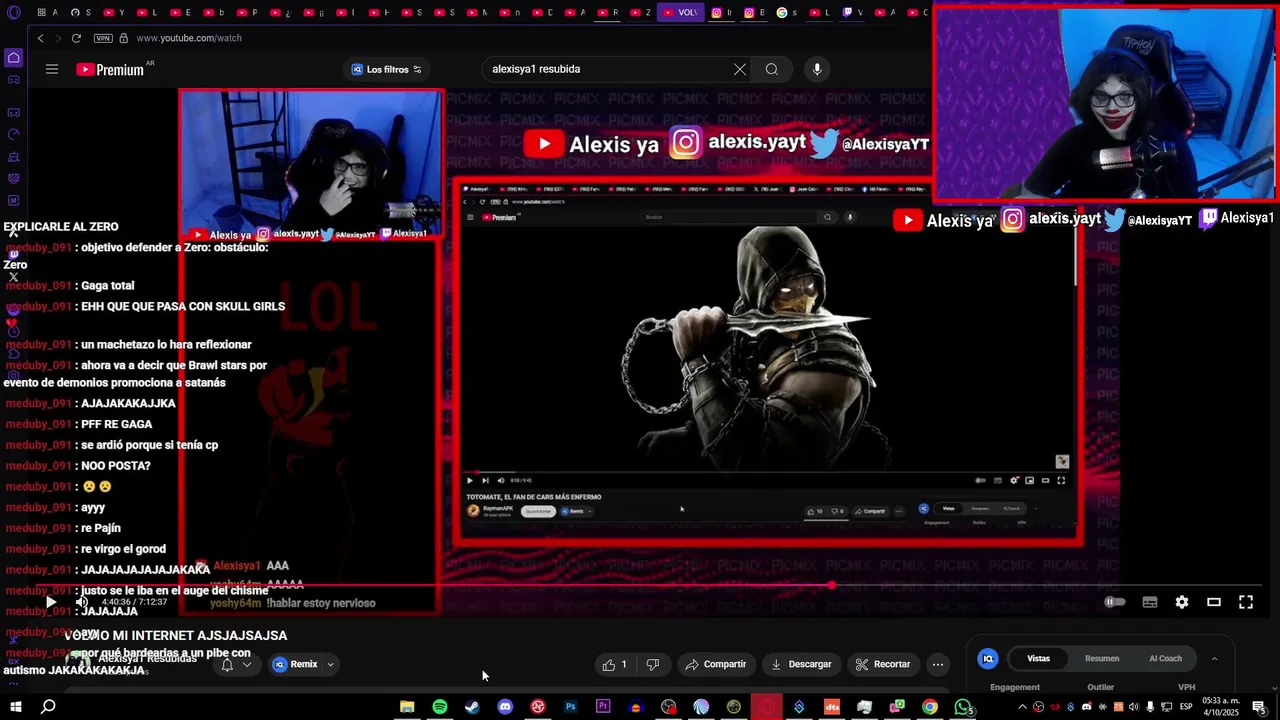
Task: Open the Windows Start menu
Action: click(x=16, y=707)
